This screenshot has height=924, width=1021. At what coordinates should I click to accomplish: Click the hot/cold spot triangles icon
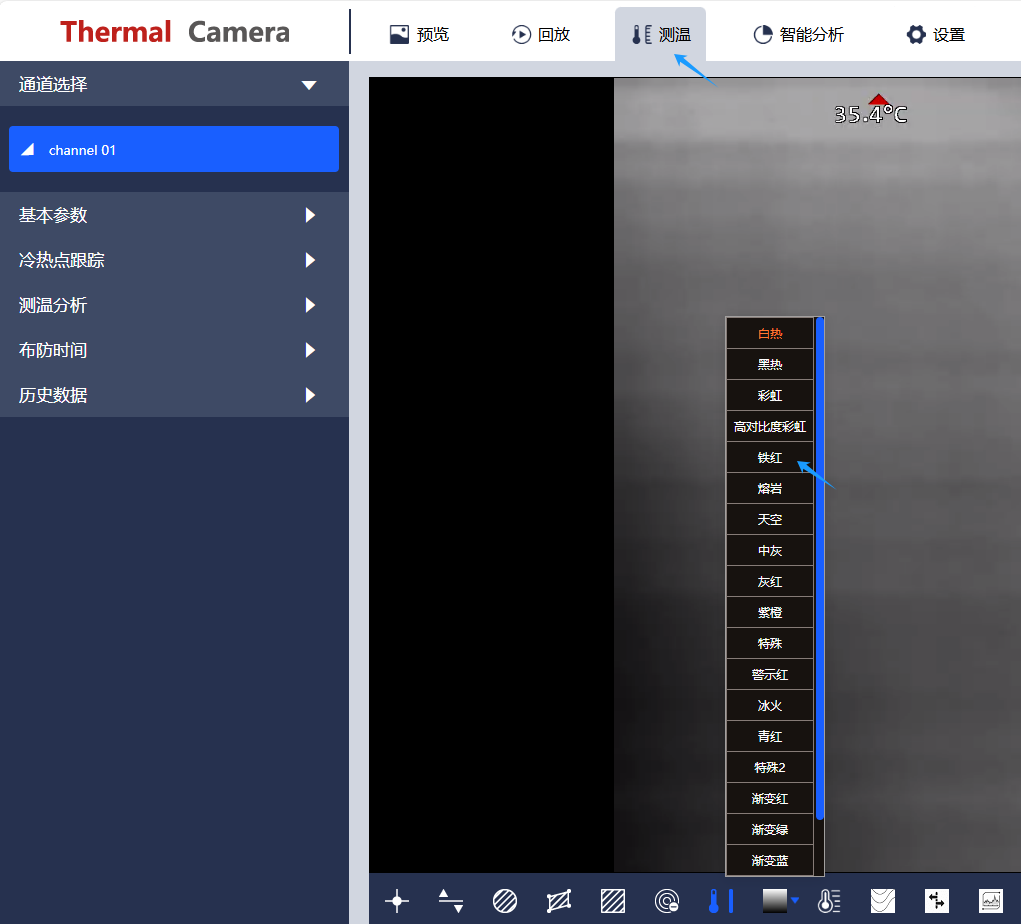[451, 901]
